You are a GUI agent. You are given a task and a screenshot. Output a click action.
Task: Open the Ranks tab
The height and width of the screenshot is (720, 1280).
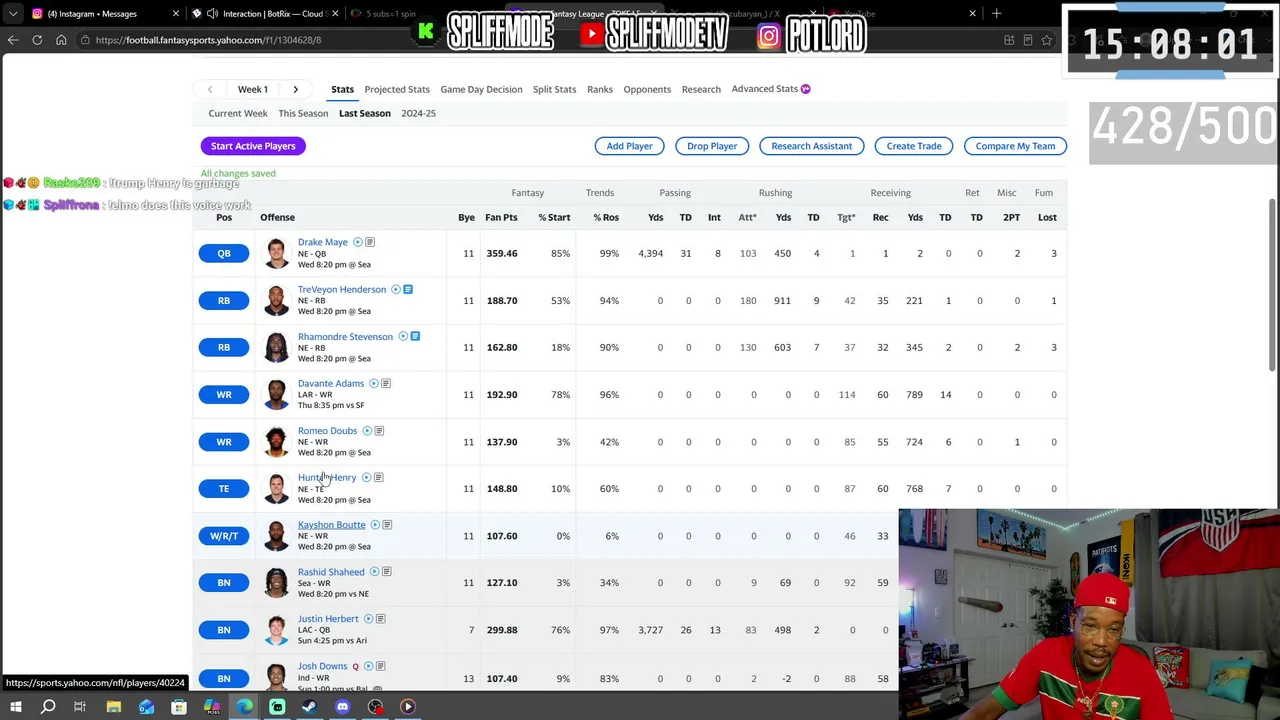[600, 89]
